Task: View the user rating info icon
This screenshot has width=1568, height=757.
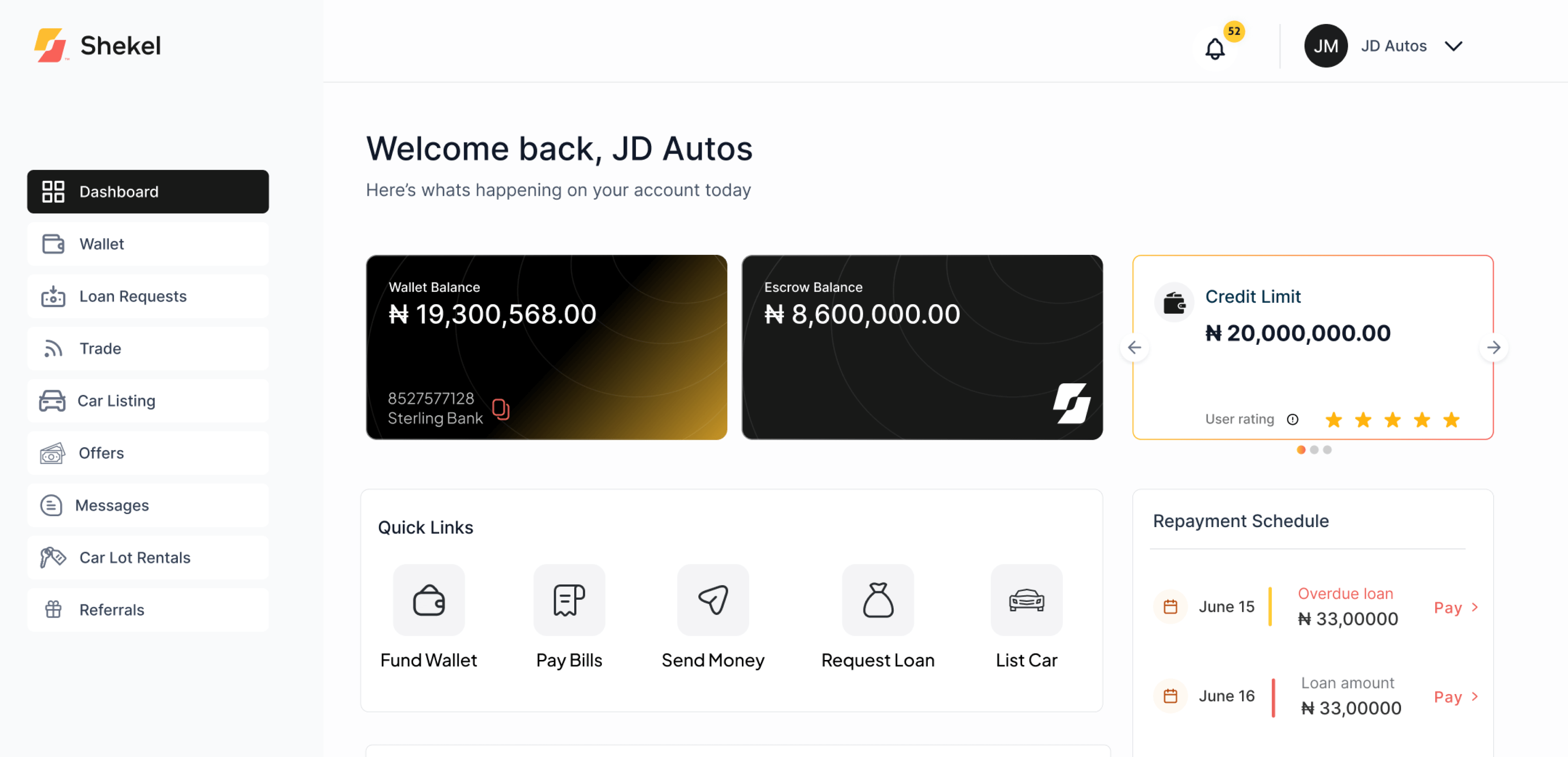Action: click(x=1292, y=419)
